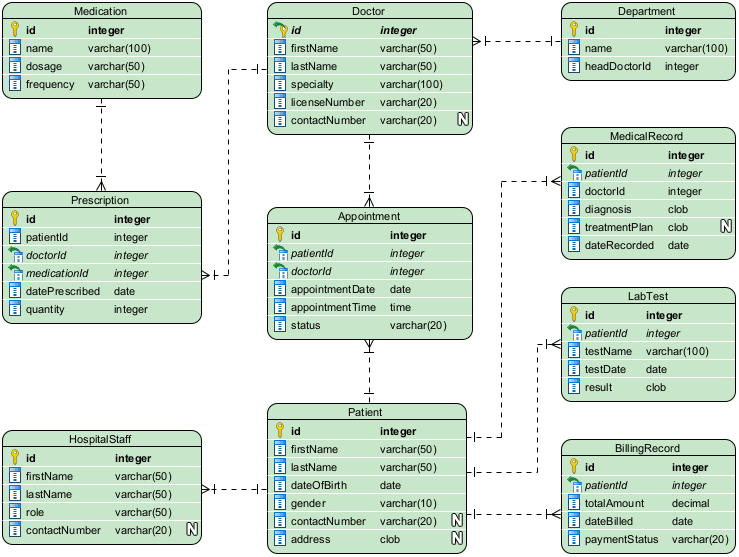Click the foreign key icon beside BillingRecord patientId
739x557 pixels.
click(574, 485)
